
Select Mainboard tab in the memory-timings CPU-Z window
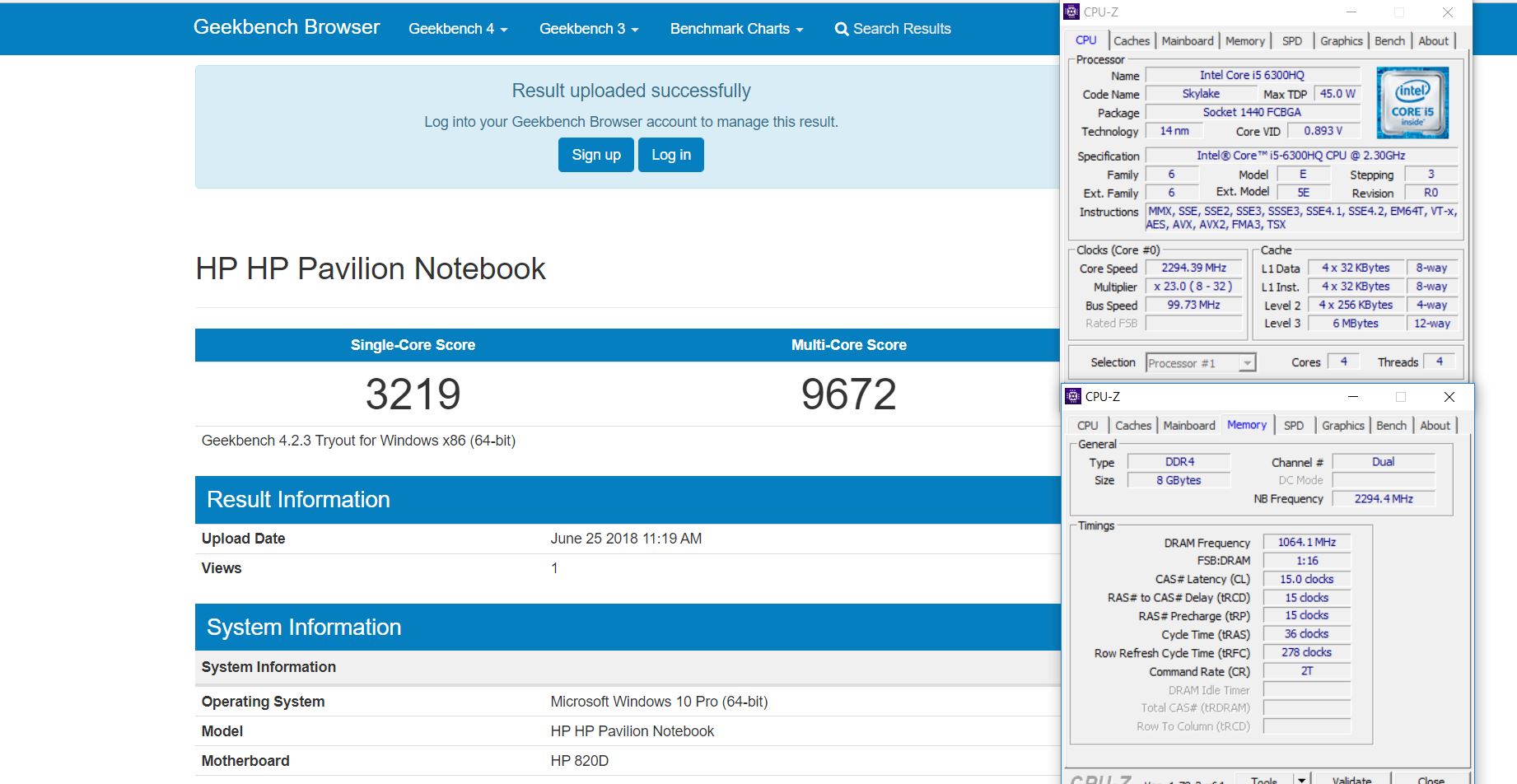[x=1189, y=426]
